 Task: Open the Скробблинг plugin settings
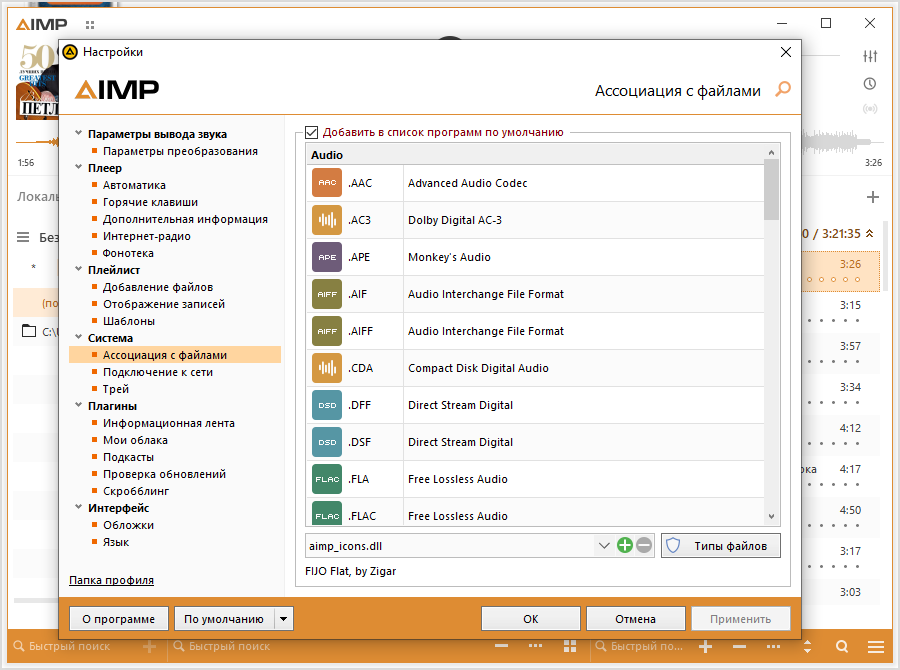point(136,491)
